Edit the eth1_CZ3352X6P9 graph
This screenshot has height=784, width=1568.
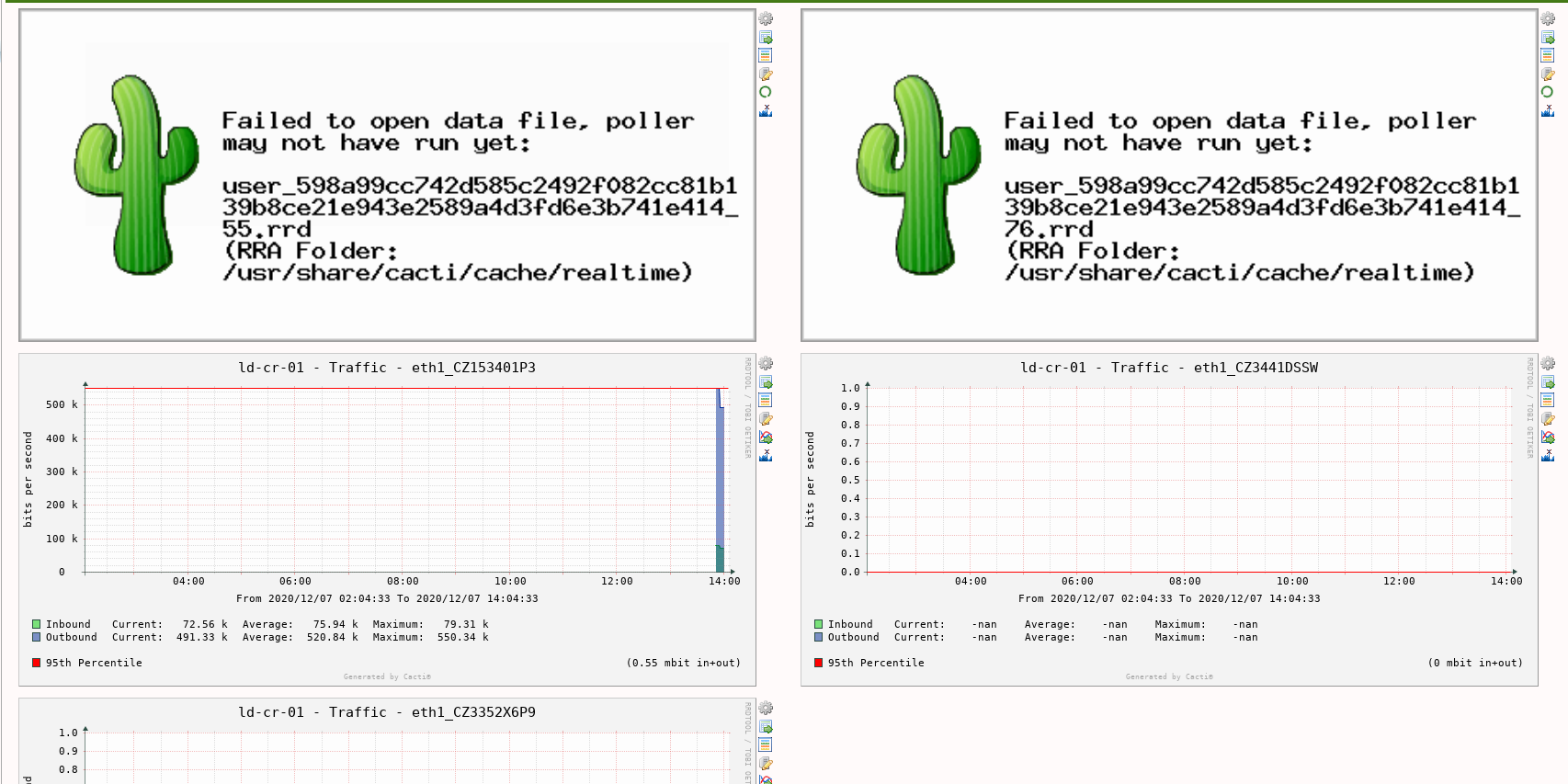(766, 763)
